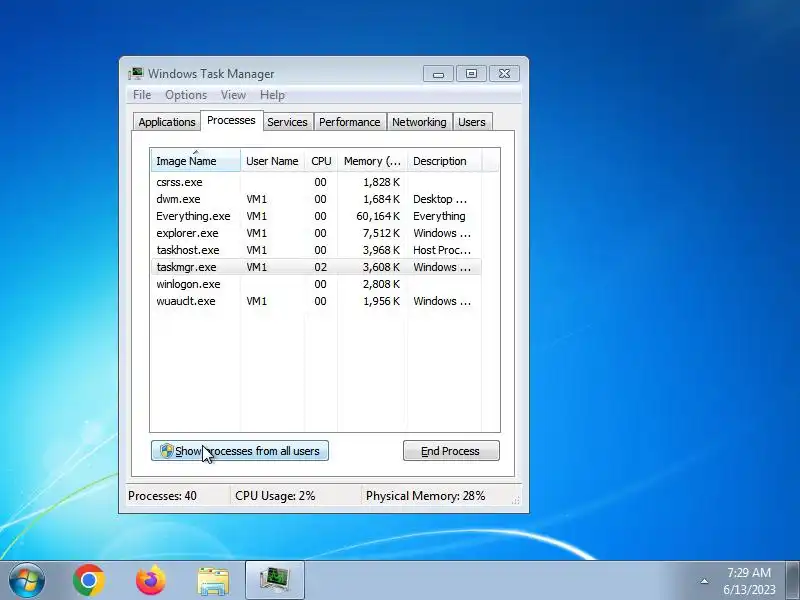
Task: Select the taskhost.exe process
Action: tap(316, 250)
